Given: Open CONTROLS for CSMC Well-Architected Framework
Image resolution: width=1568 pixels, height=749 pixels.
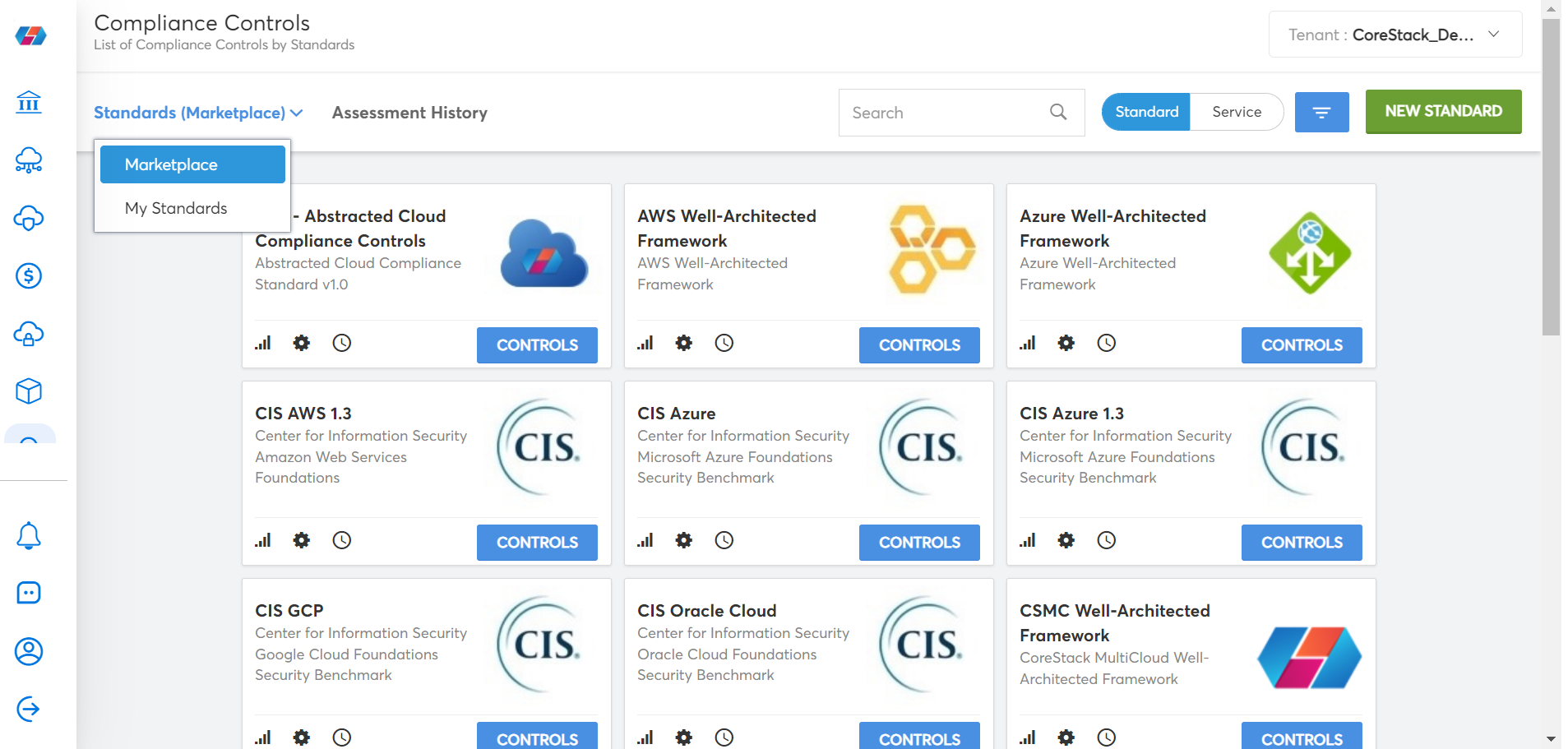Looking at the screenshot, I should tap(1302, 737).
